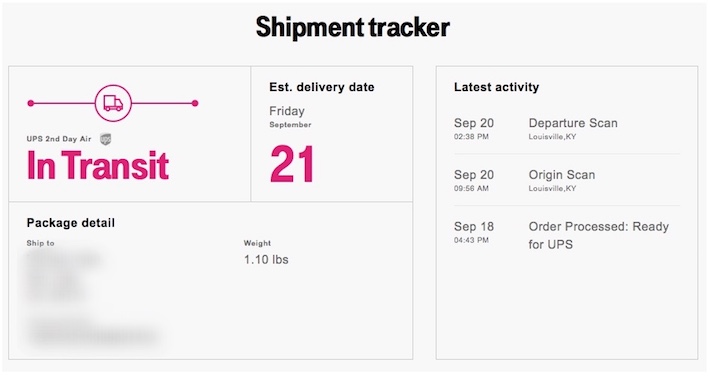Click the delivery truck icon in circle
This screenshot has height=376, width=710.
point(113,103)
